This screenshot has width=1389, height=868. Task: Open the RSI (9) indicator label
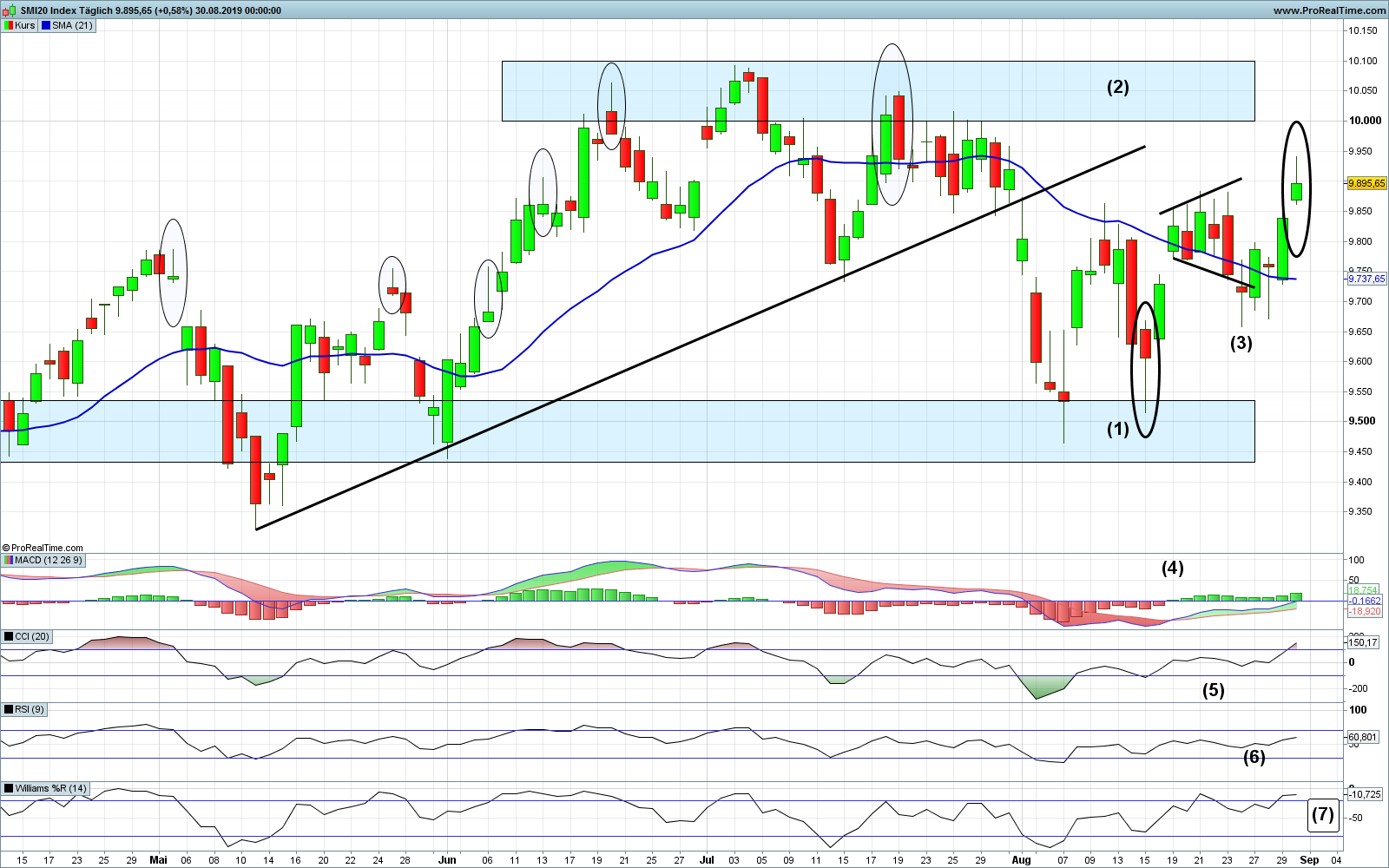[30, 710]
